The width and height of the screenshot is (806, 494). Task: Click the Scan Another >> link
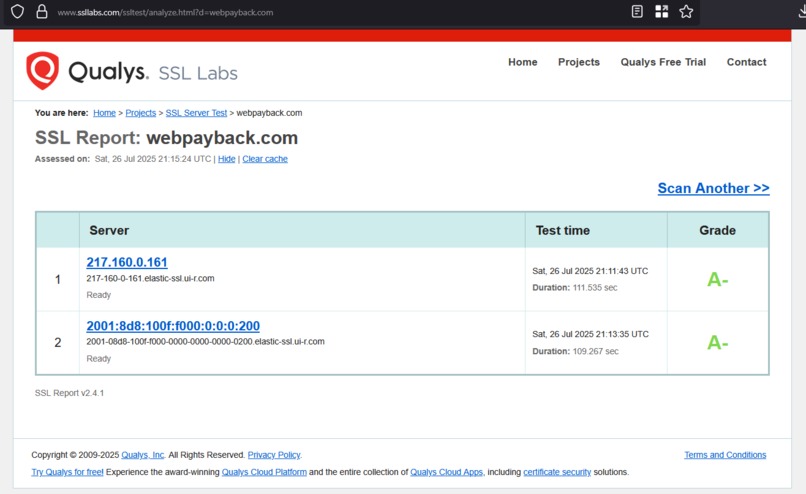coord(713,188)
